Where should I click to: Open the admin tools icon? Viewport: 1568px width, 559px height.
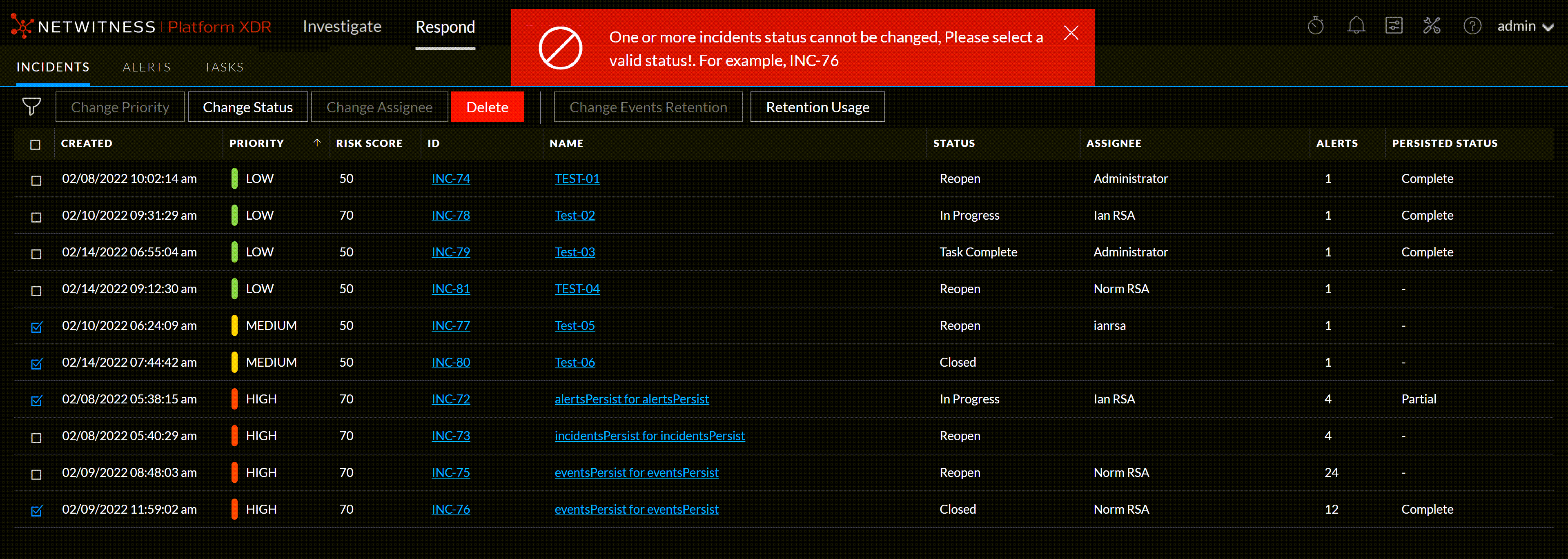click(1432, 26)
